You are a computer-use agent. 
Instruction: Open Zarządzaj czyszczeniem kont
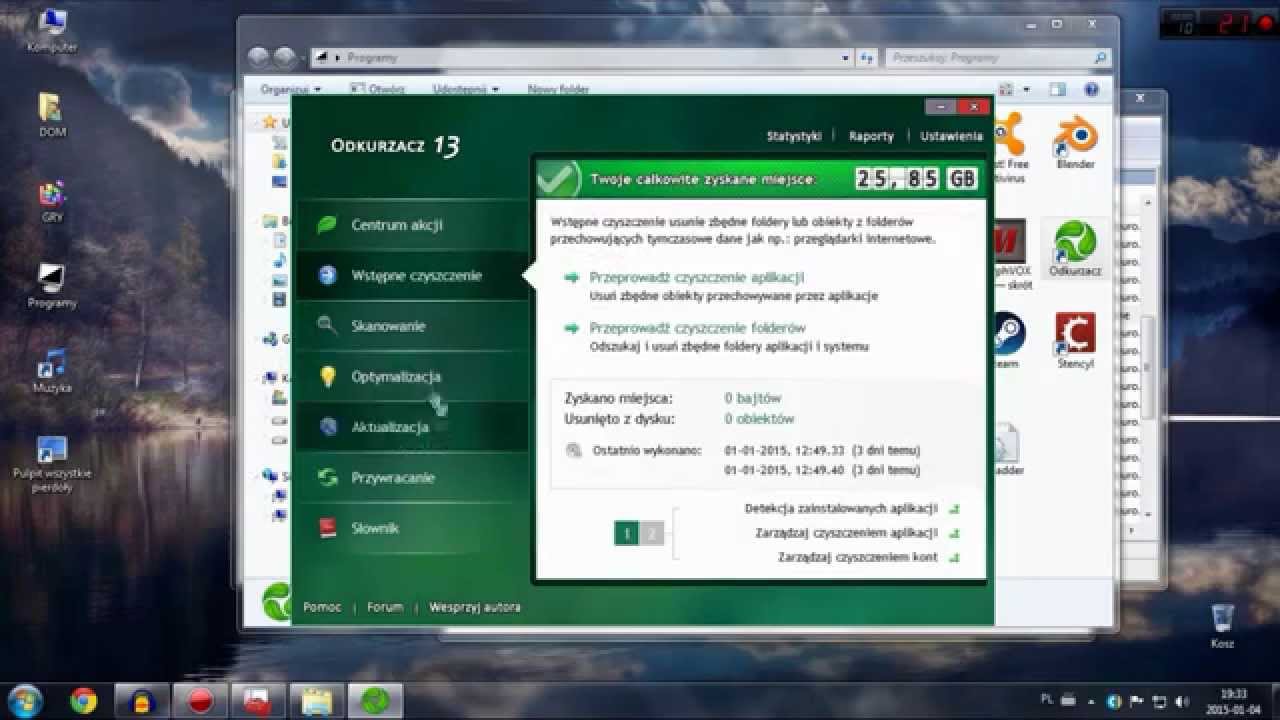pyautogui.click(x=858, y=557)
